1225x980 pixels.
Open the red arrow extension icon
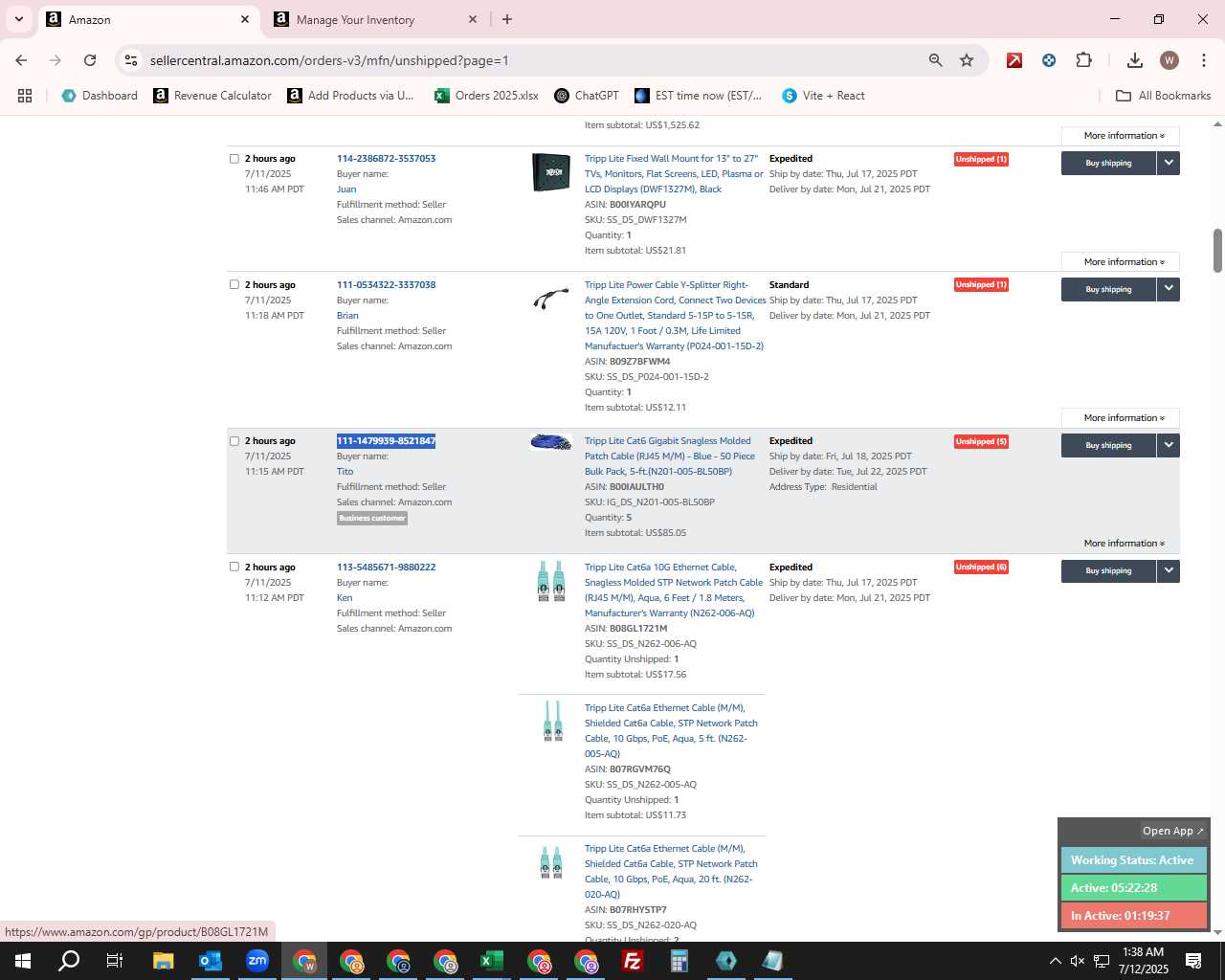1014,60
